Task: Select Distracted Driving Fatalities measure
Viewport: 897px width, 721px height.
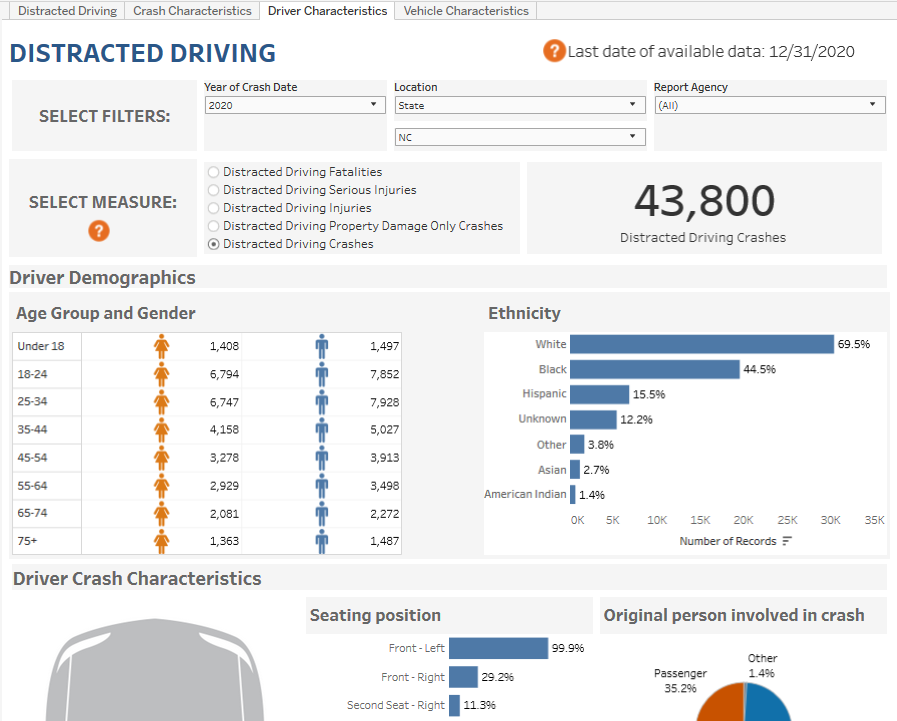Action: pyautogui.click(x=213, y=172)
